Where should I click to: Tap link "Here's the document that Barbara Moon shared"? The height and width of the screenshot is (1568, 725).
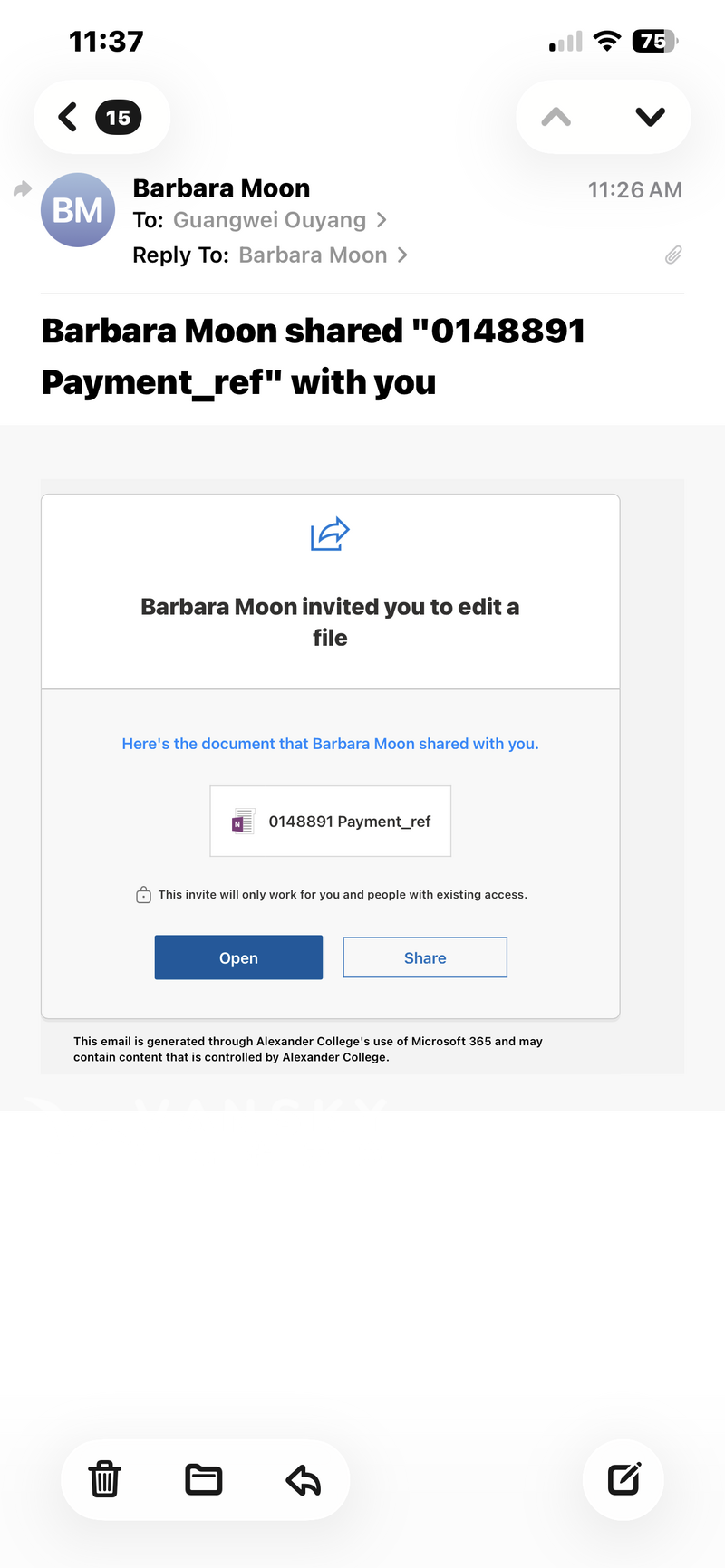click(x=330, y=744)
